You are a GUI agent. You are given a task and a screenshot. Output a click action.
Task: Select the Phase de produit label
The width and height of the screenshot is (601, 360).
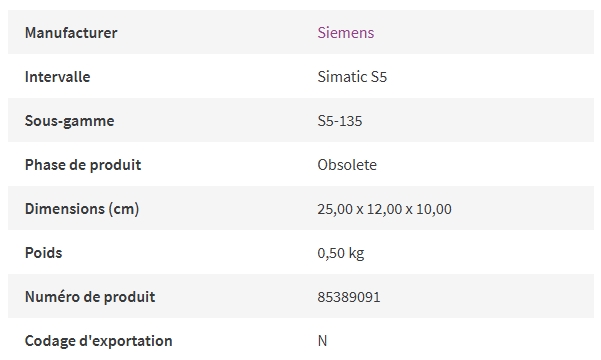[83, 165]
